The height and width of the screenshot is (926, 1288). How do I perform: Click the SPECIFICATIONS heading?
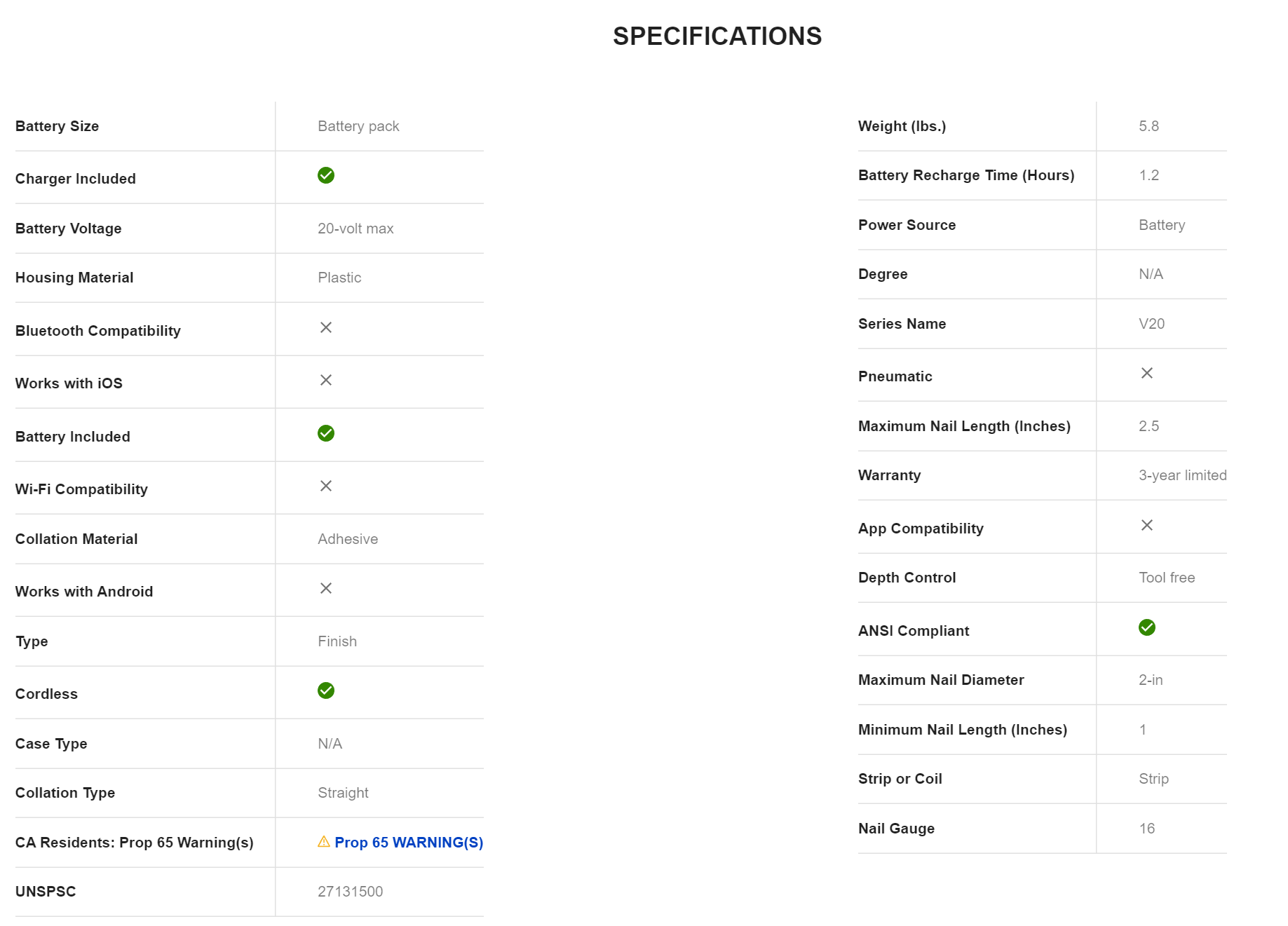(x=717, y=36)
